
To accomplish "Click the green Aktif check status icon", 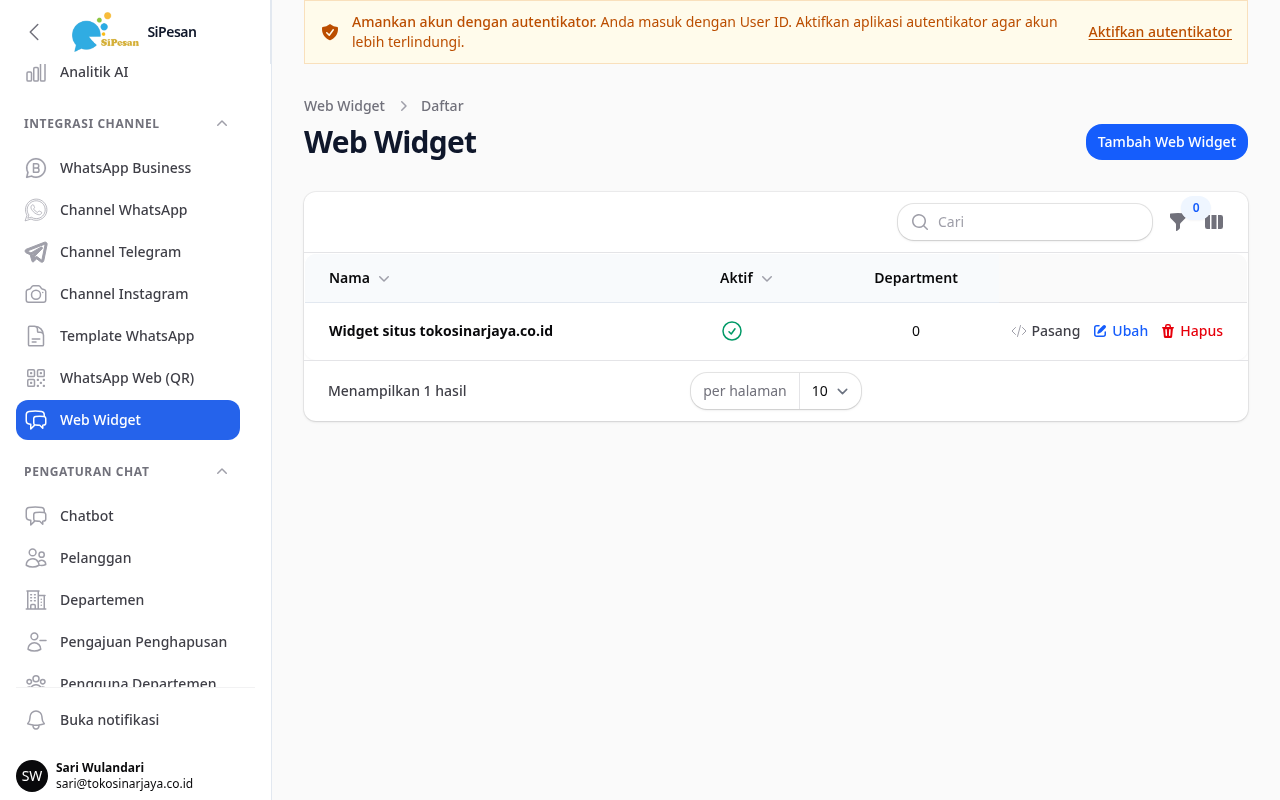I will pos(732,331).
